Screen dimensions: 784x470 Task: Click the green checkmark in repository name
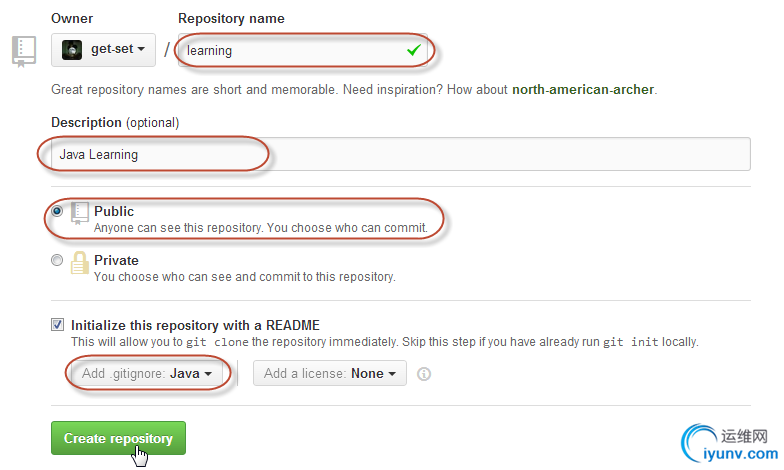(414, 49)
